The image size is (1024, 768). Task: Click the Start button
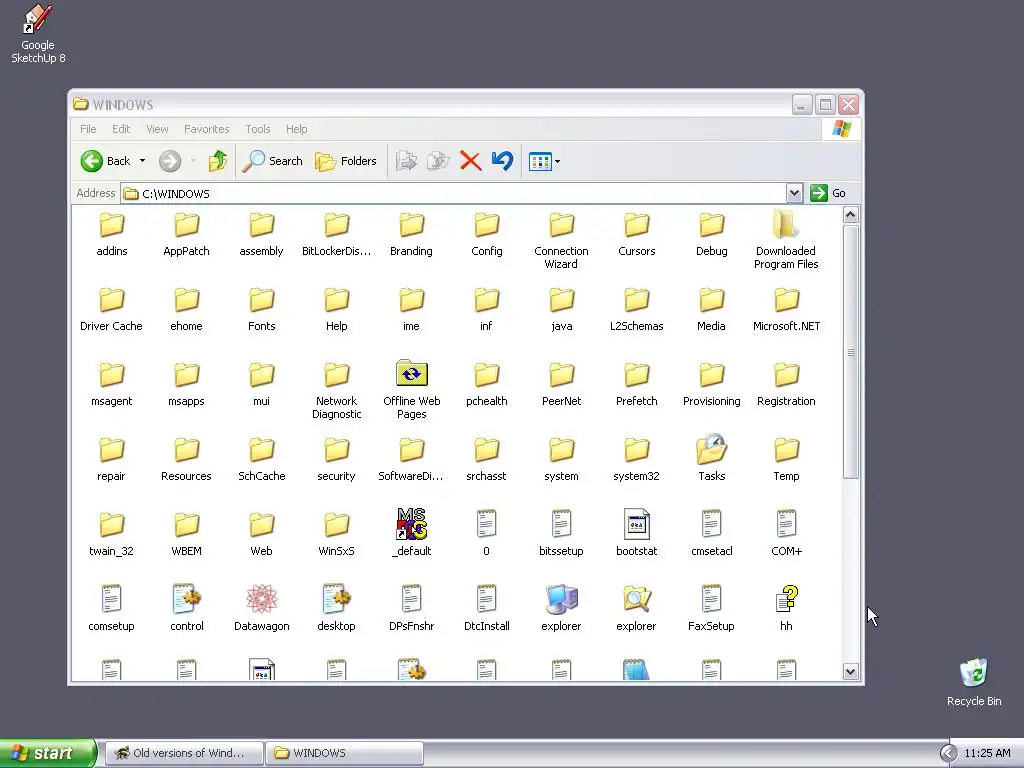point(48,754)
